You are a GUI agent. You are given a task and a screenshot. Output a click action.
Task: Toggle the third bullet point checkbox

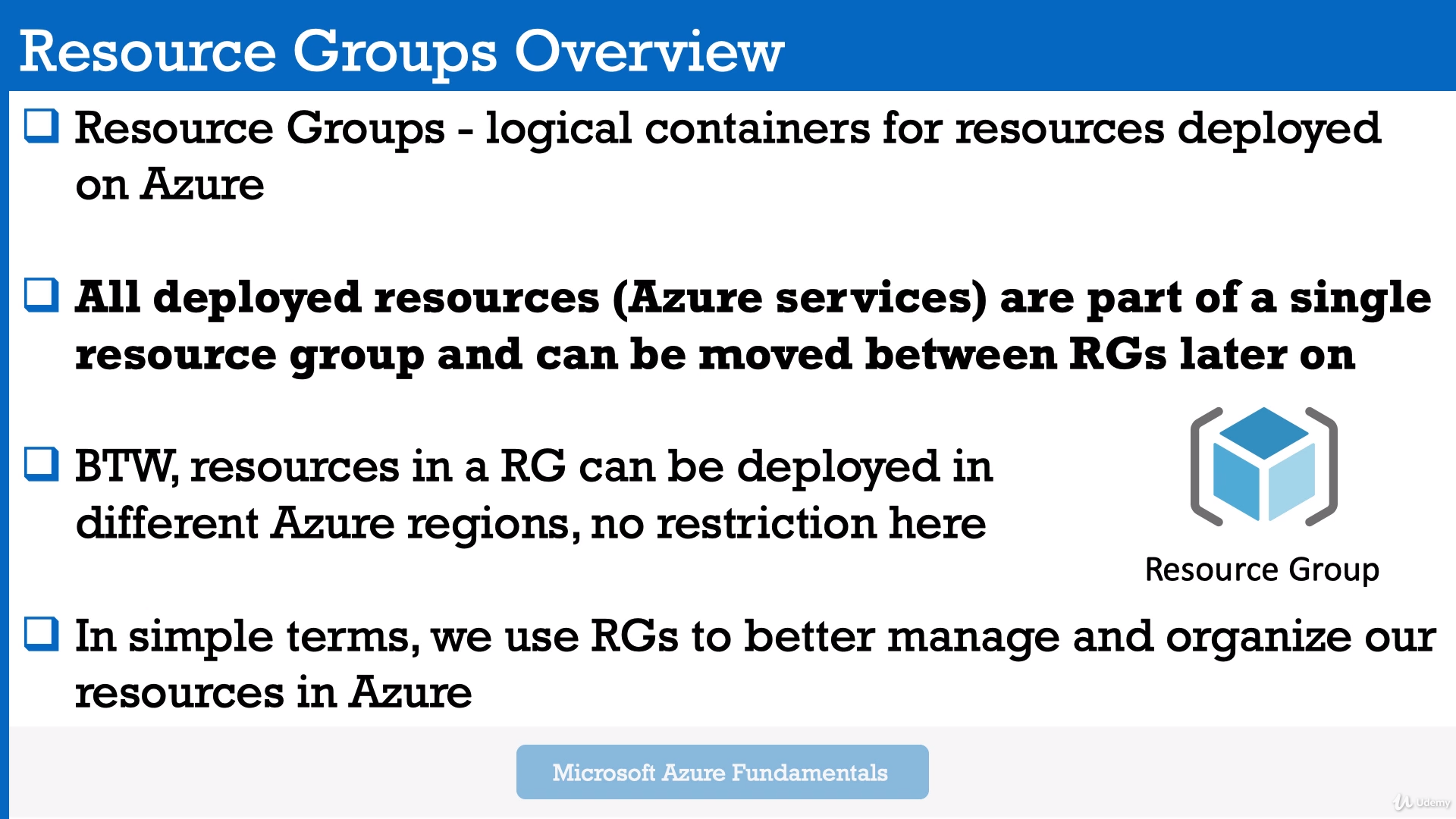click(40, 462)
